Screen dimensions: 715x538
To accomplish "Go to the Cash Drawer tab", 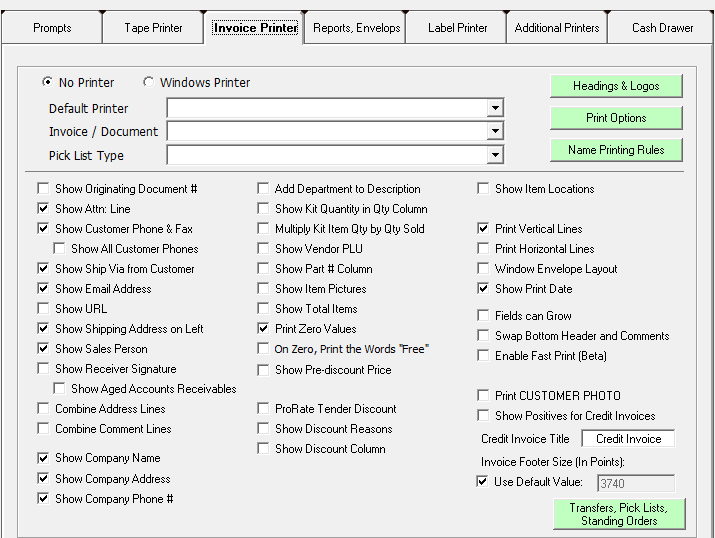I will pyautogui.click(x=662, y=28).
